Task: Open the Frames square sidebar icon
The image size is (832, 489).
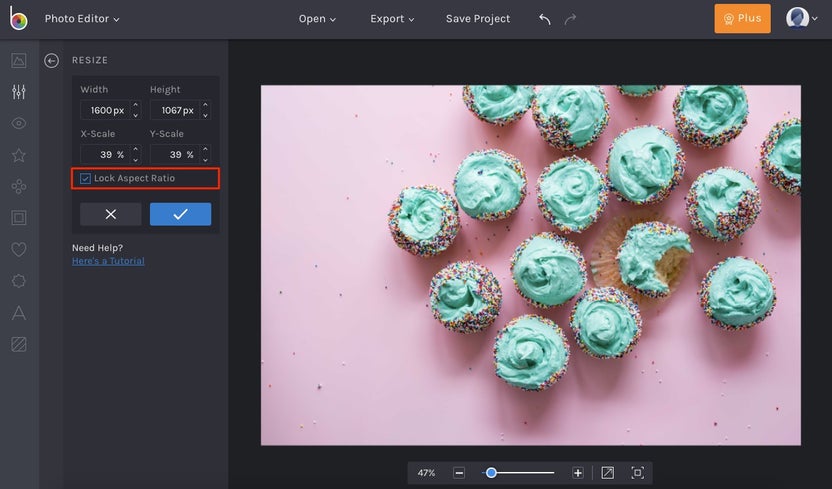Action: coord(19,217)
